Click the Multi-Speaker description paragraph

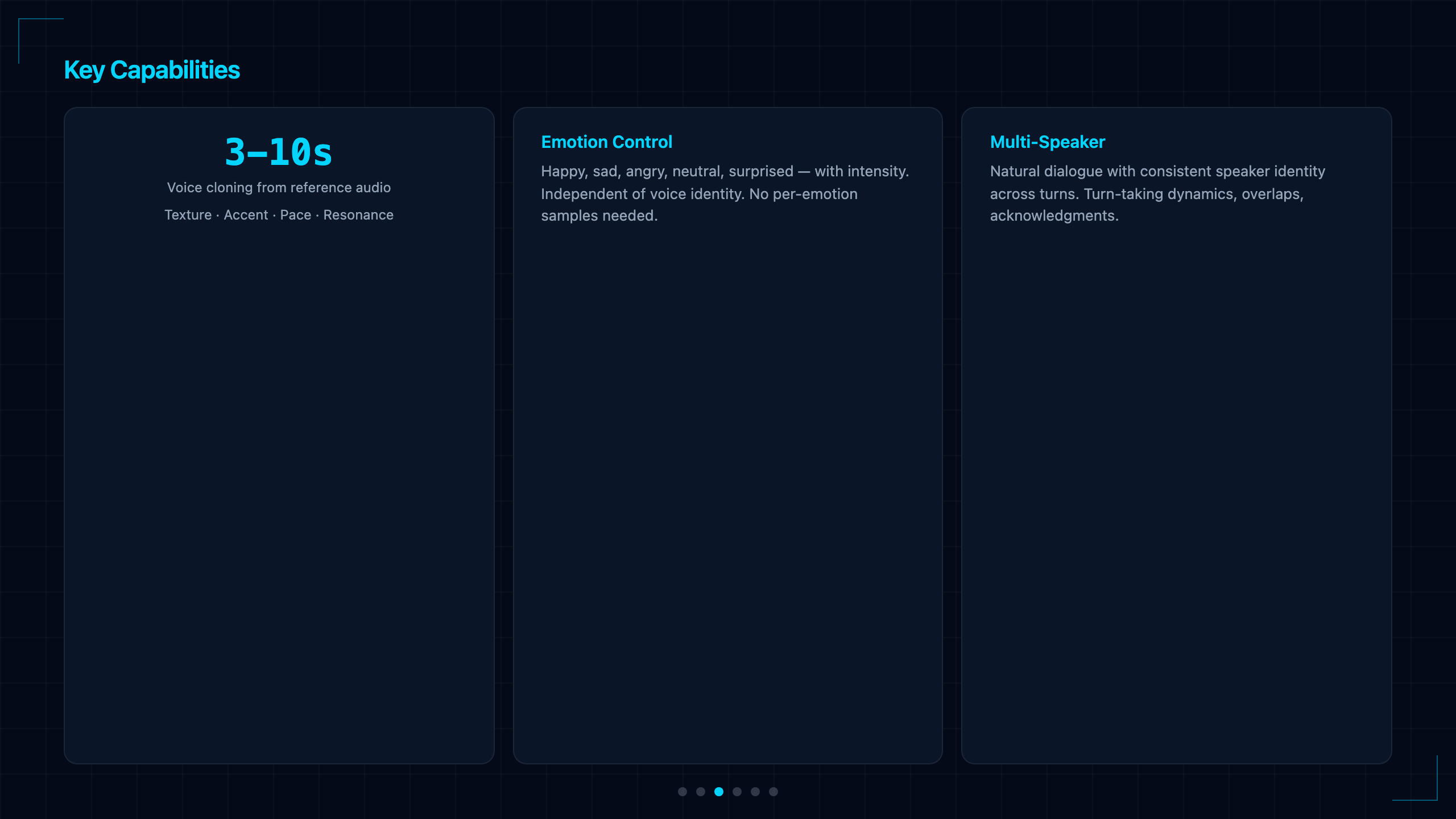point(1157,193)
